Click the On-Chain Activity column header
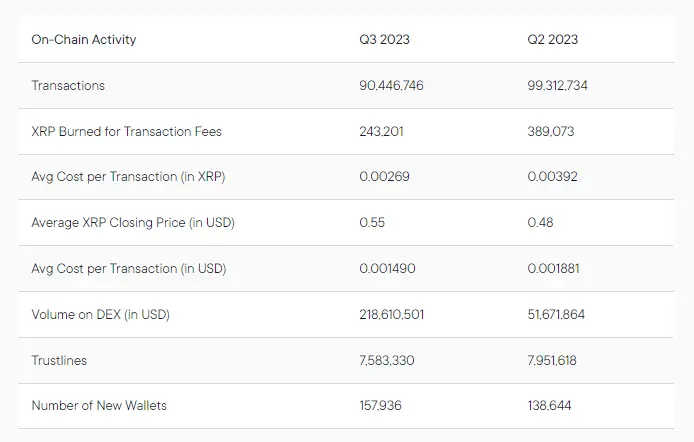 point(84,40)
